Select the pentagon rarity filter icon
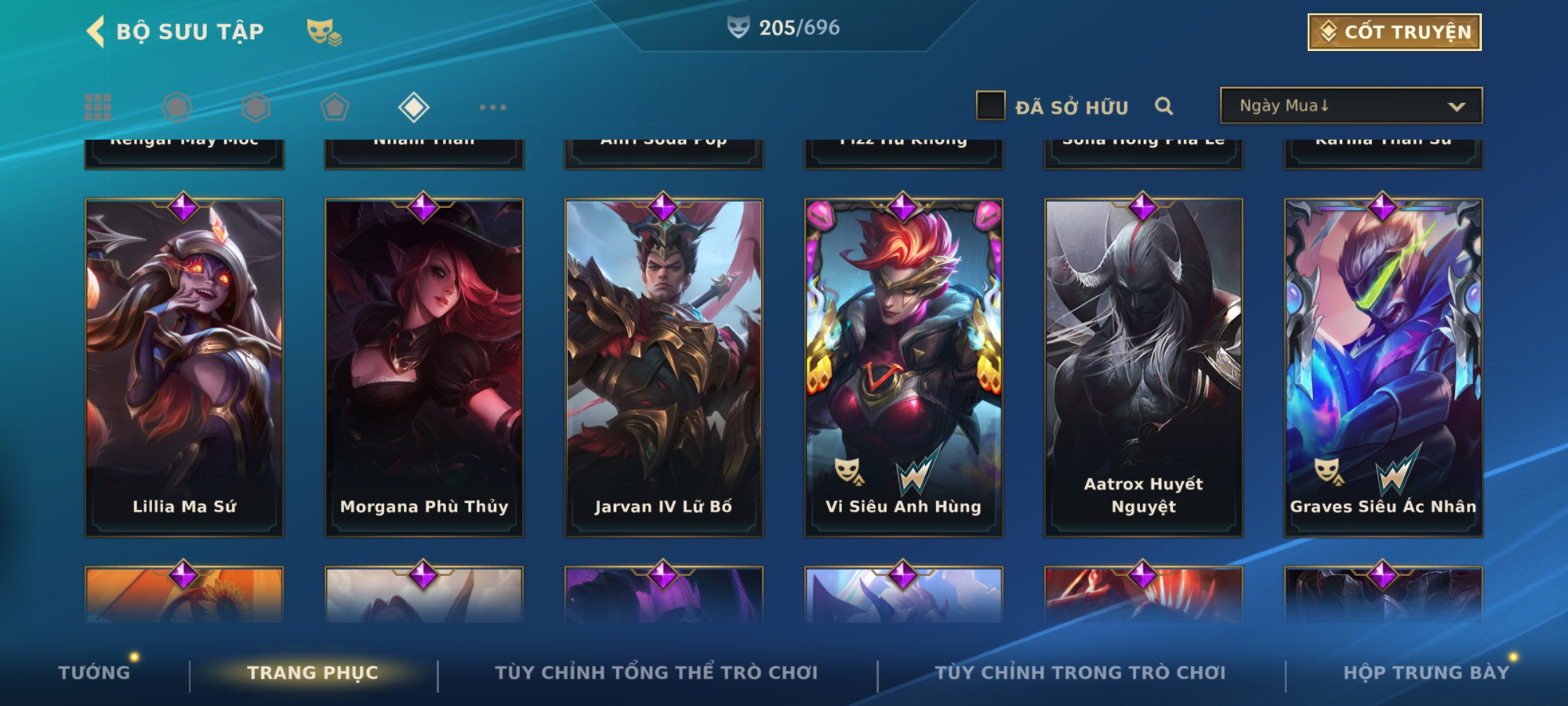Viewport: 1568px width, 706px height. pyautogui.click(x=335, y=107)
